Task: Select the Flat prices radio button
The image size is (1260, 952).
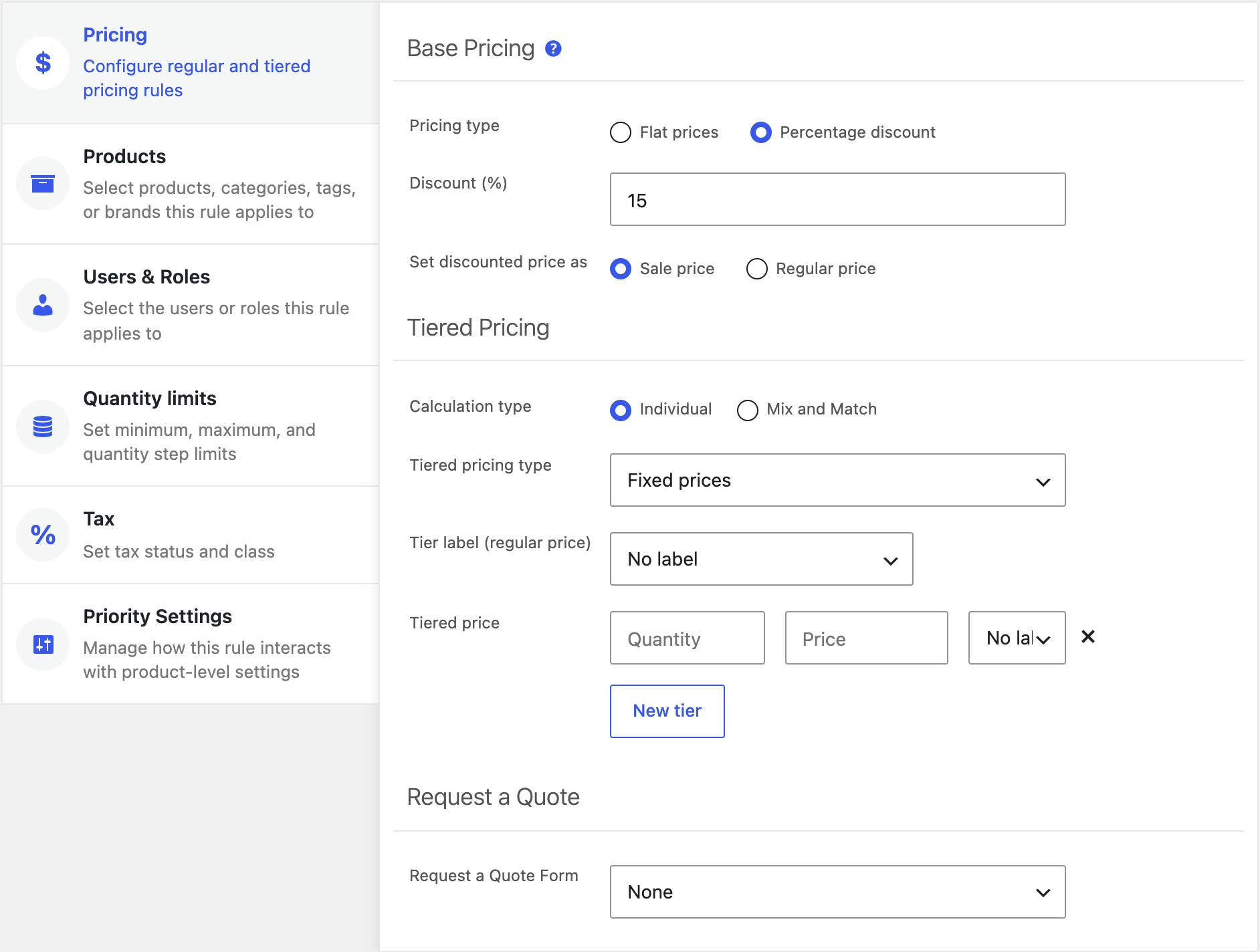Action: click(621, 132)
